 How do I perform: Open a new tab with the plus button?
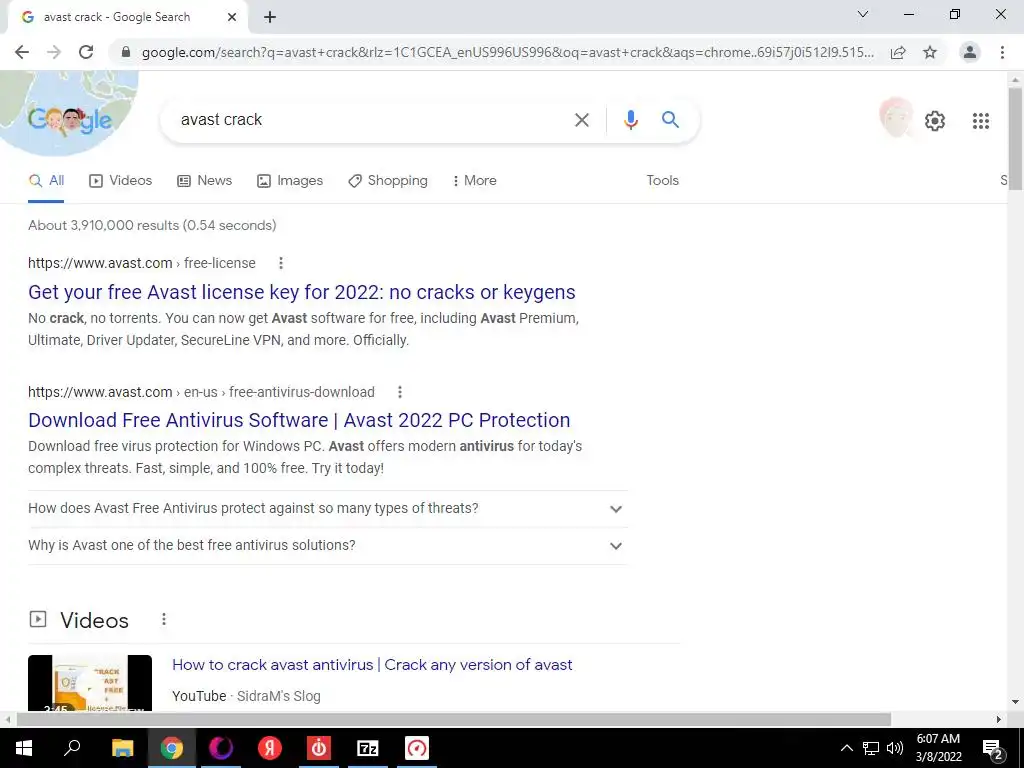point(270,18)
